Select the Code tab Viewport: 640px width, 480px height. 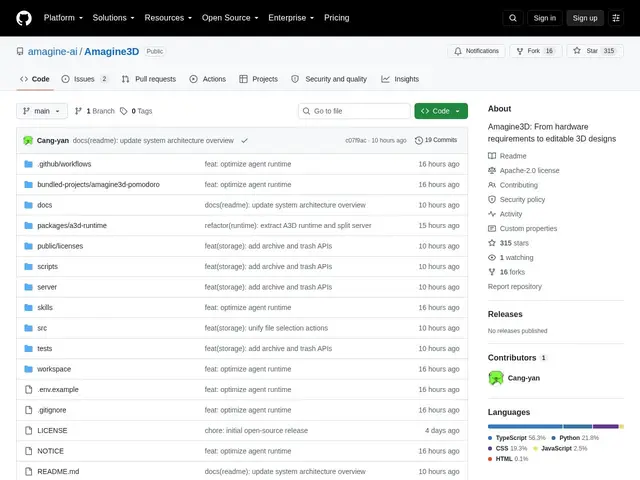click(35, 79)
